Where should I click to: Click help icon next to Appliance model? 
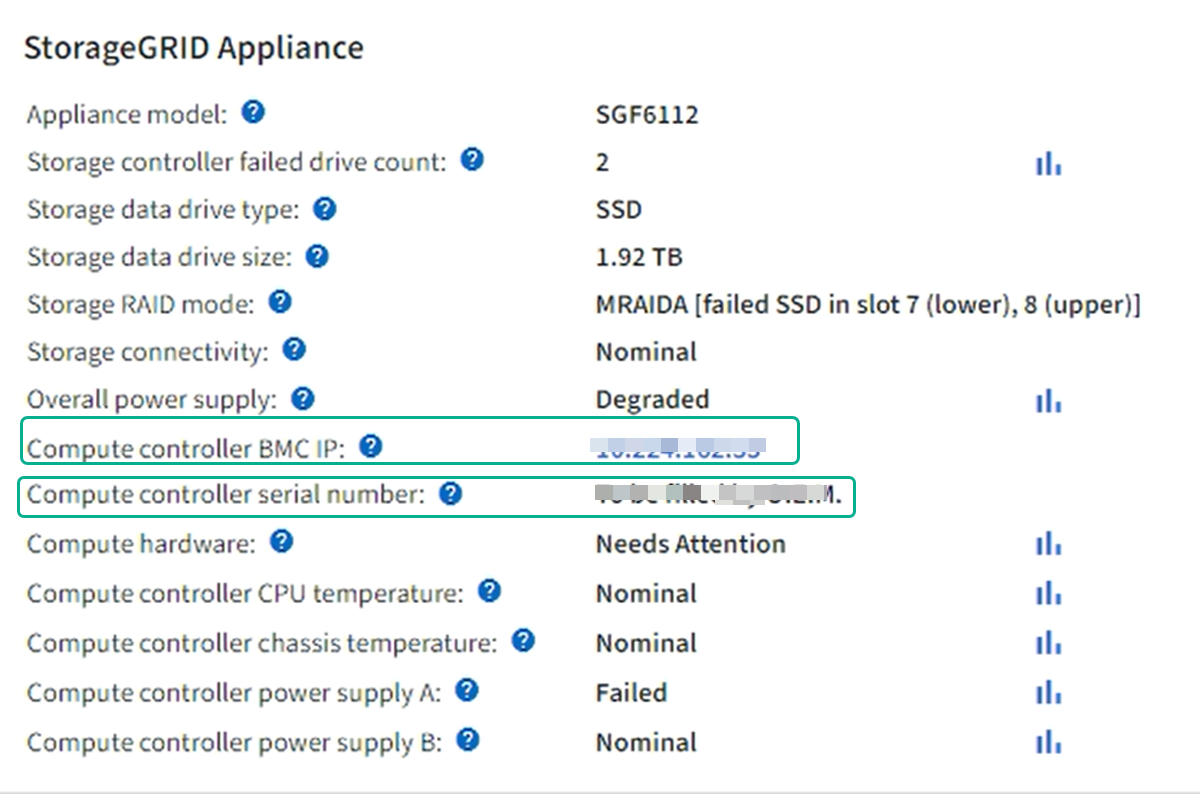[x=254, y=112]
